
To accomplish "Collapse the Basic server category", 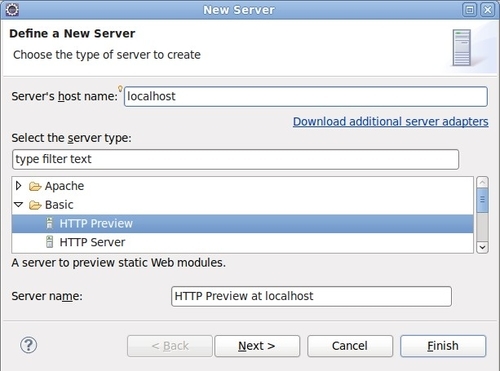I will coord(19,205).
